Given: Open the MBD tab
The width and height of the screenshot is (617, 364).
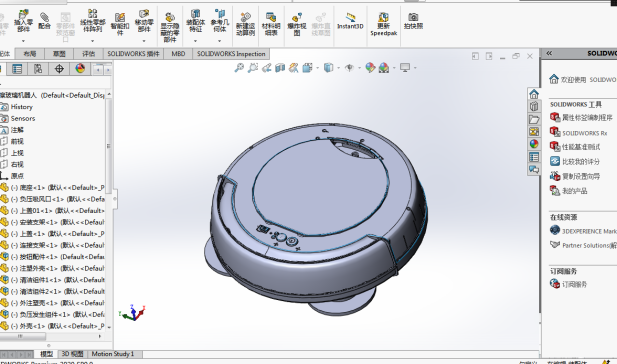Looking at the screenshot, I should pos(178,54).
